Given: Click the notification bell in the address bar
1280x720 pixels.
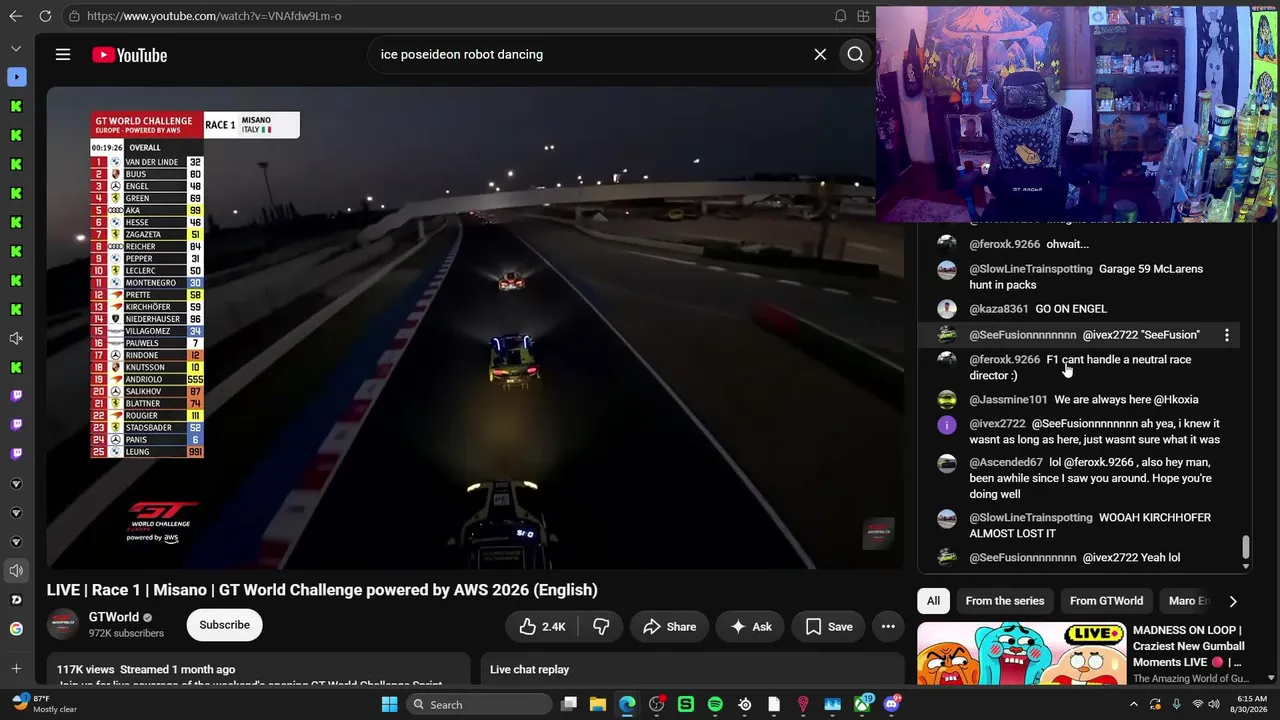Looking at the screenshot, I should [840, 16].
